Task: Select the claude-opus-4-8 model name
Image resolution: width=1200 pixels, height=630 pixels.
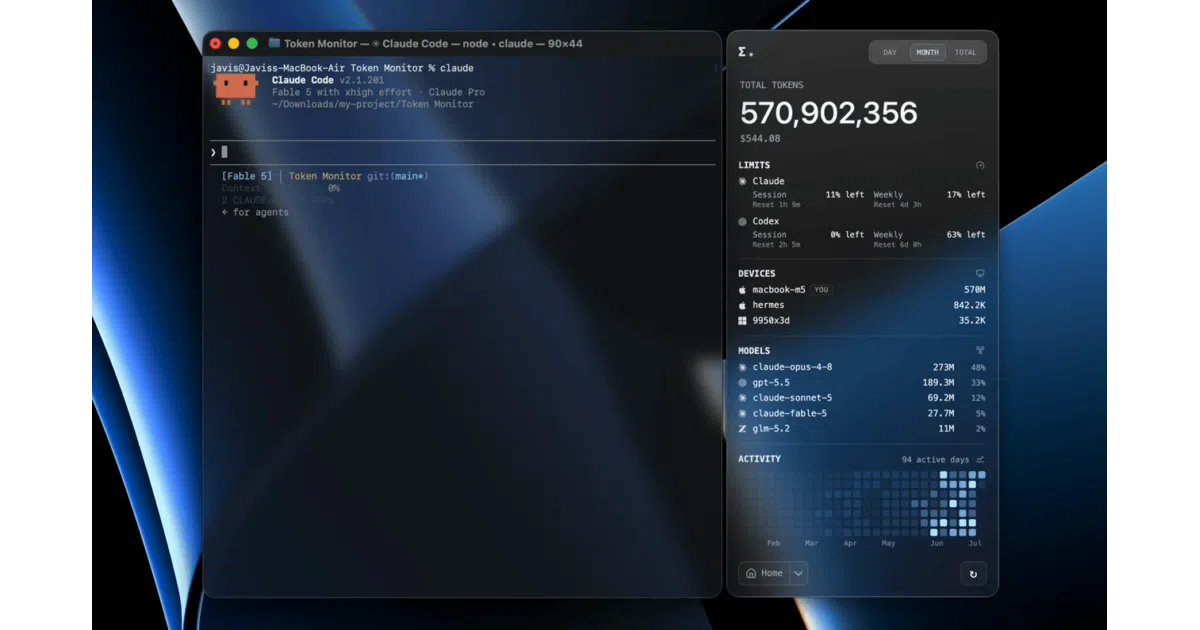Action: tap(792, 367)
